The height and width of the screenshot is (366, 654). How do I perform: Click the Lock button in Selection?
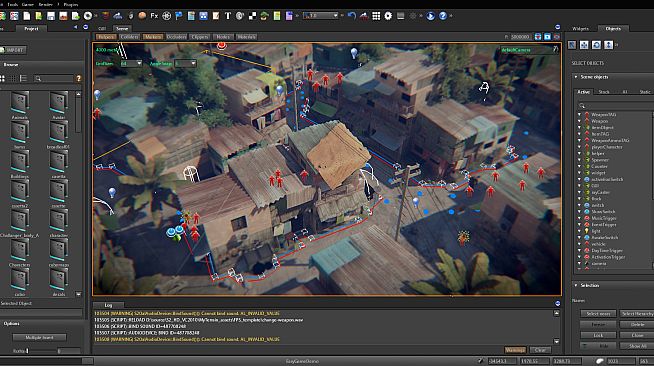(x=598, y=335)
